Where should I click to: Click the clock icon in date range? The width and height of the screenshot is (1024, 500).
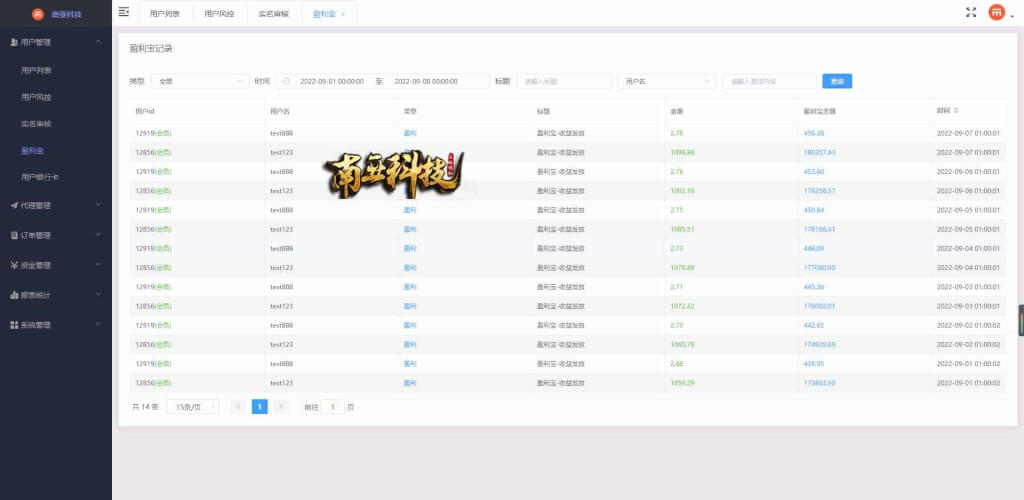coord(286,82)
